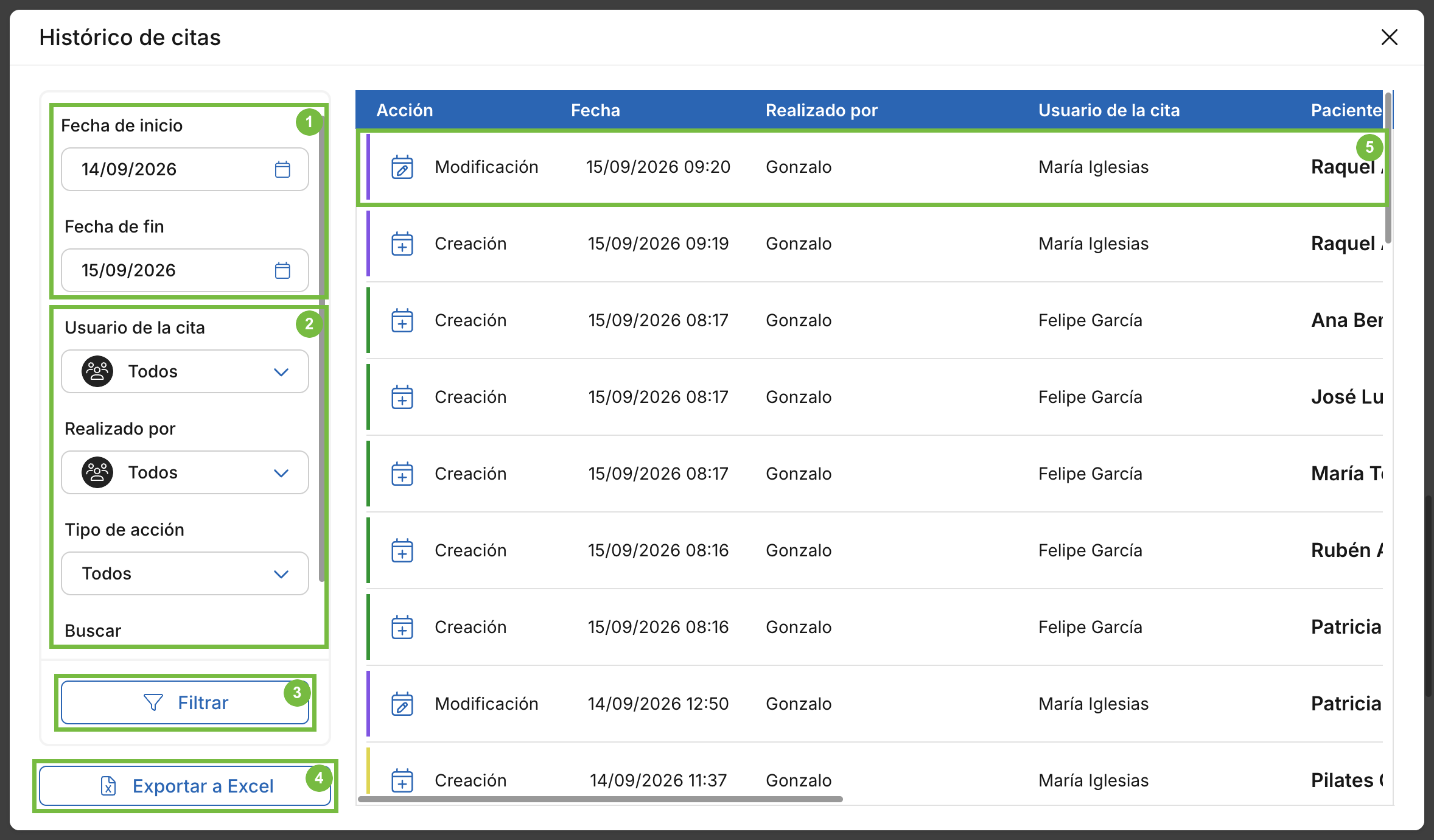
Task: Click the Fecha column header
Action: [x=595, y=110]
